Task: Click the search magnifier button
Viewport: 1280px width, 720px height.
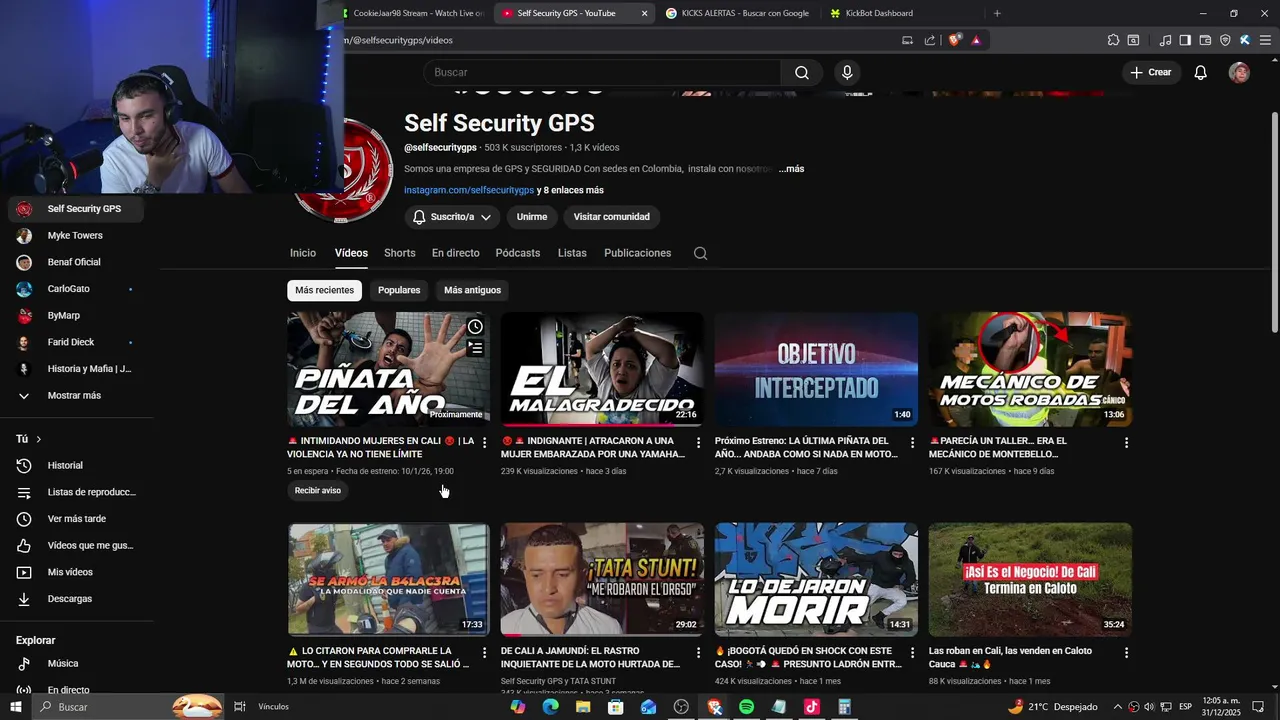Action: [801, 72]
